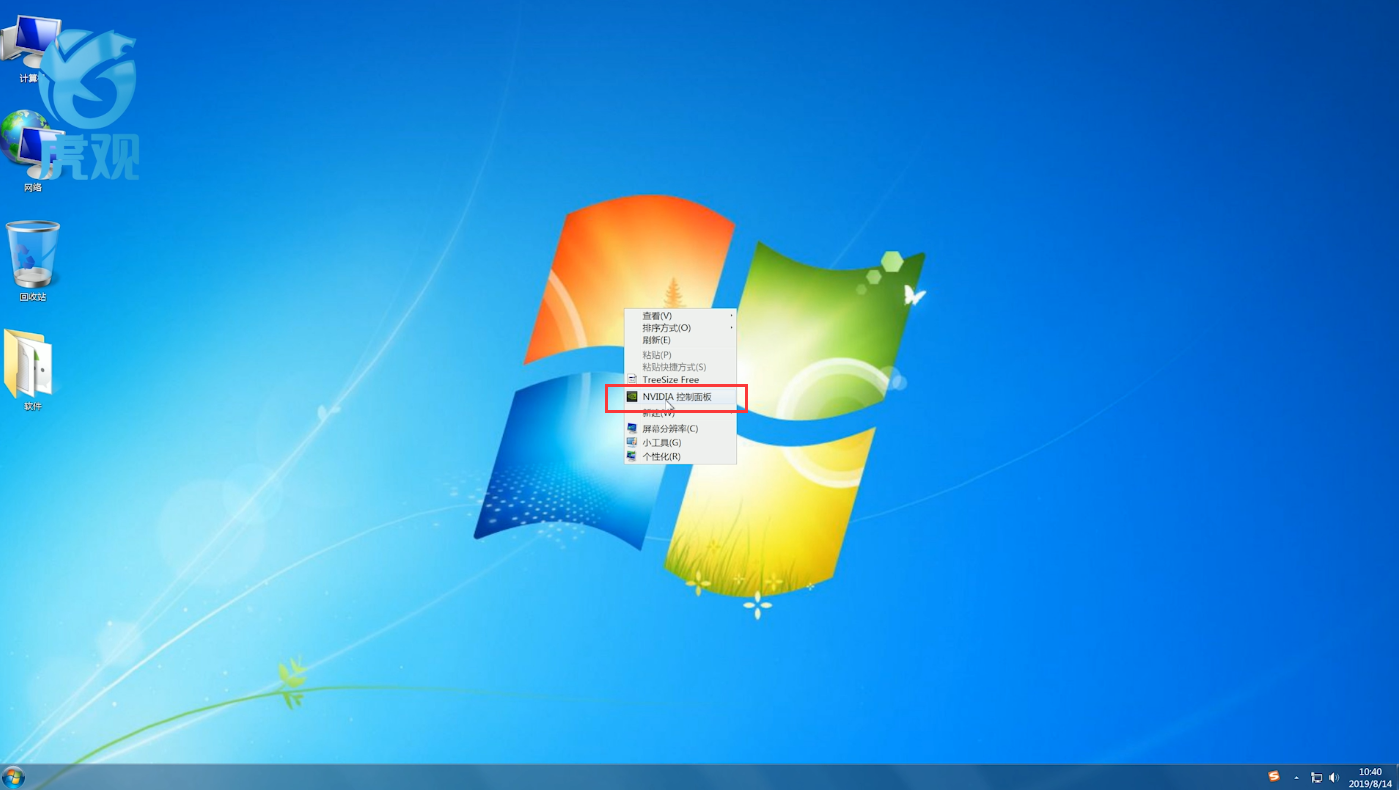Select the 回收站 recycle bin icon

coord(33,261)
